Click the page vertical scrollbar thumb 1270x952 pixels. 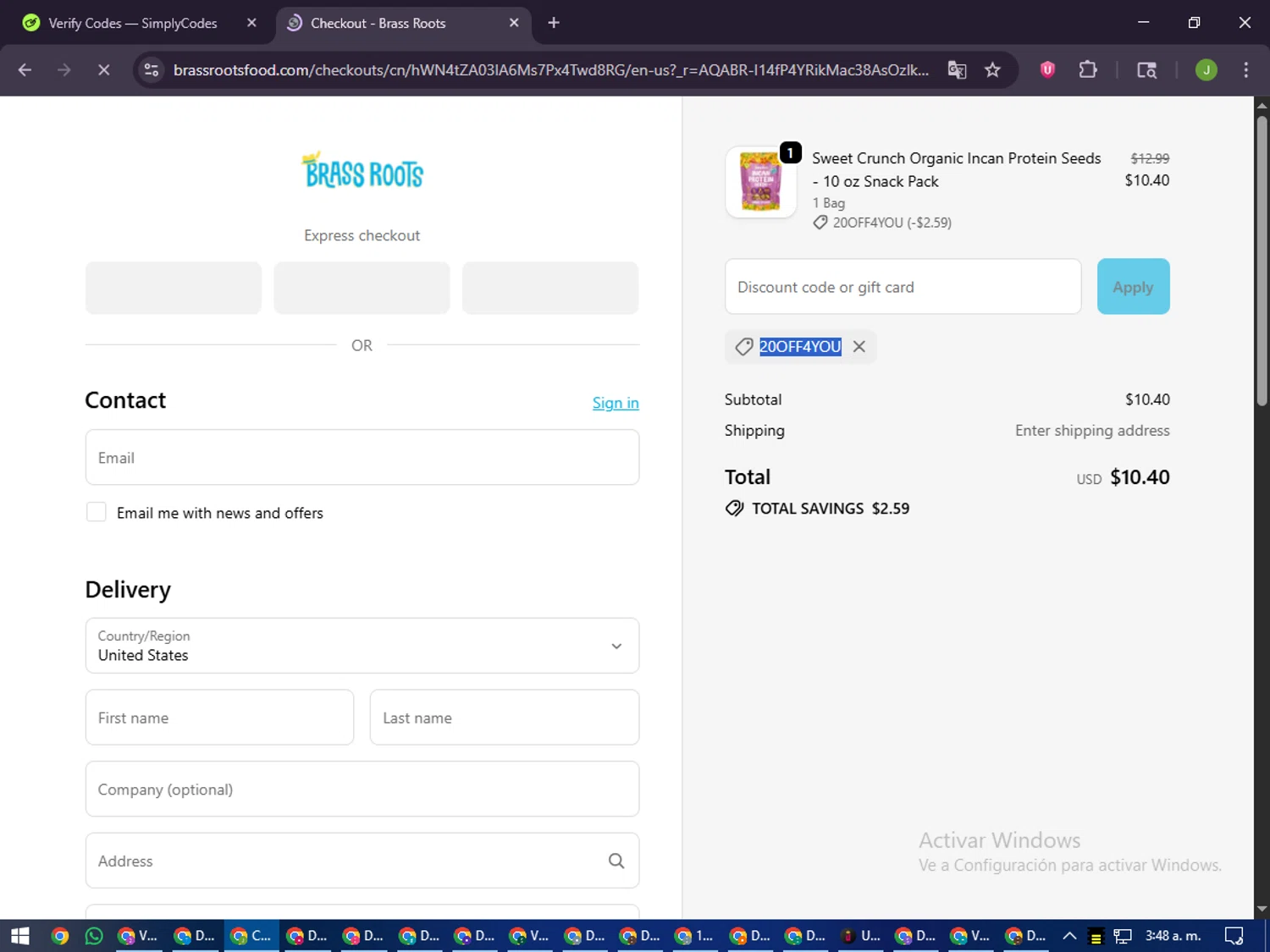pyautogui.click(x=1262, y=259)
